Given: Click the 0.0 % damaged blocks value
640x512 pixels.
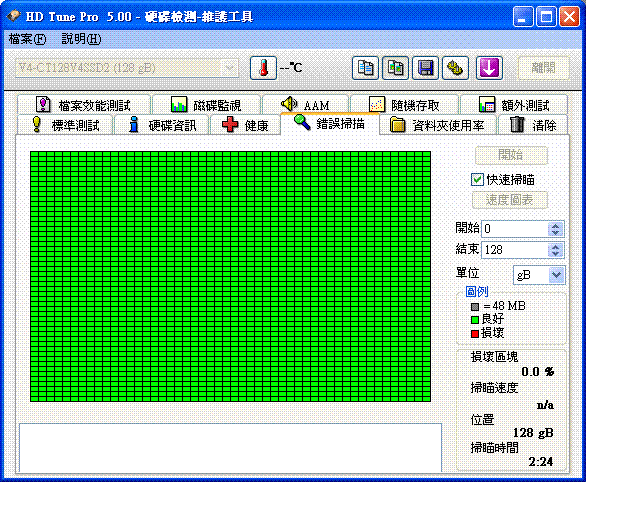Looking at the screenshot, I should point(538,372).
